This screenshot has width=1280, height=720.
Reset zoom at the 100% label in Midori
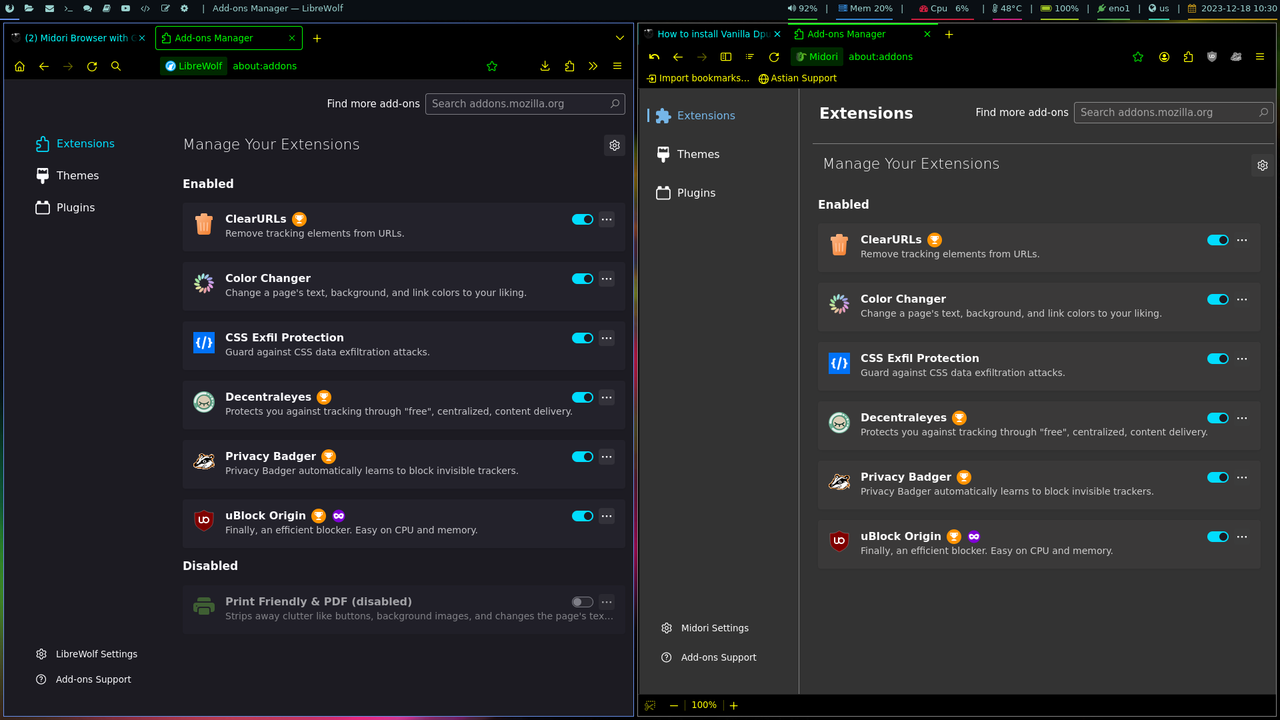tap(704, 705)
